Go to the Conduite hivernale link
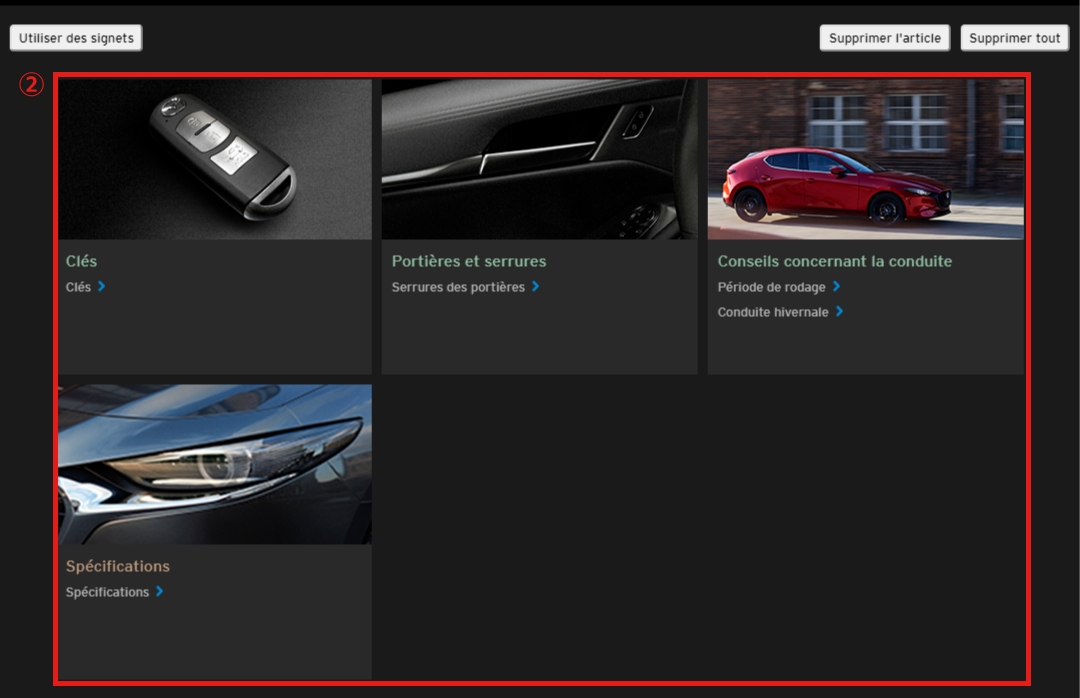1080x698 pixels. (773, 312)
